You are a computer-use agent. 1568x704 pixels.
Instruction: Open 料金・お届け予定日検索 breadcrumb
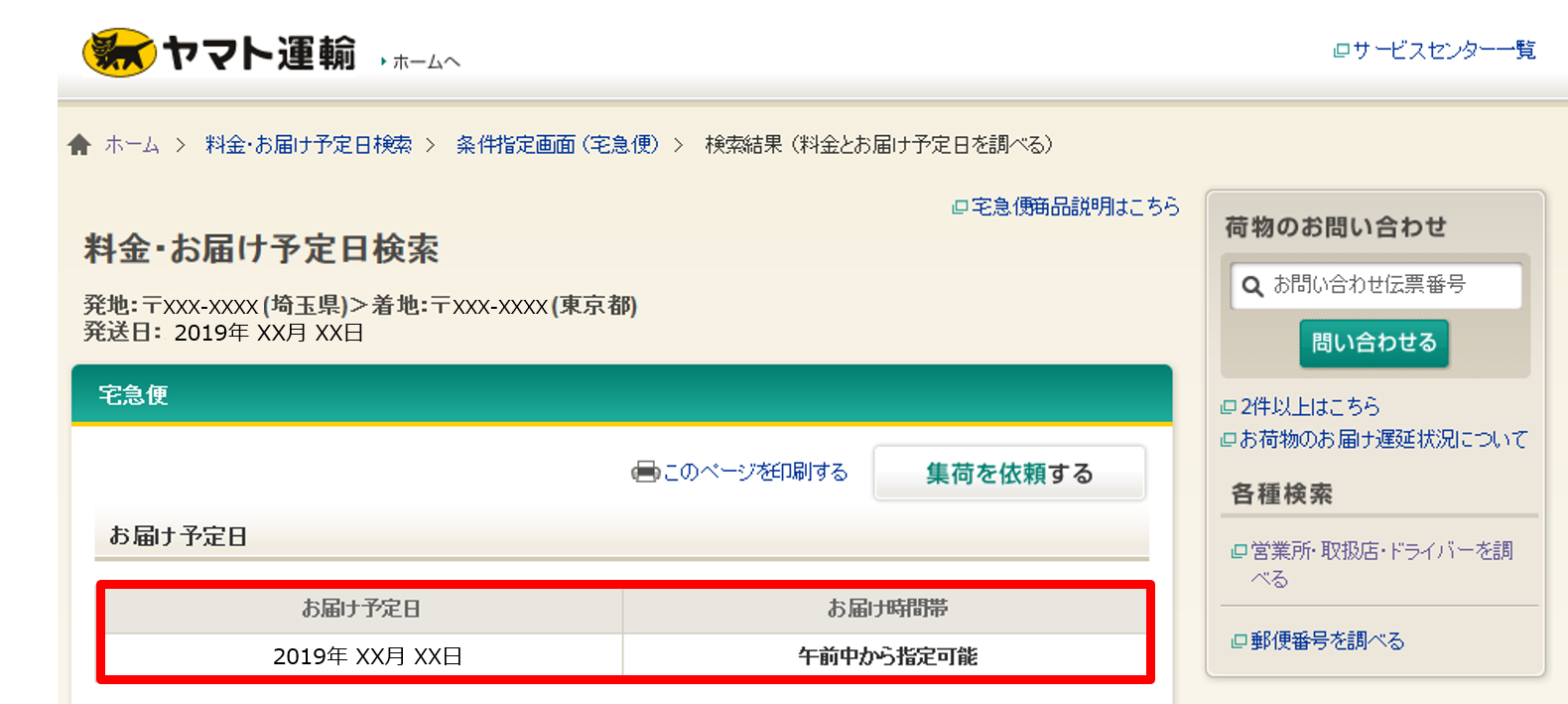309,145
